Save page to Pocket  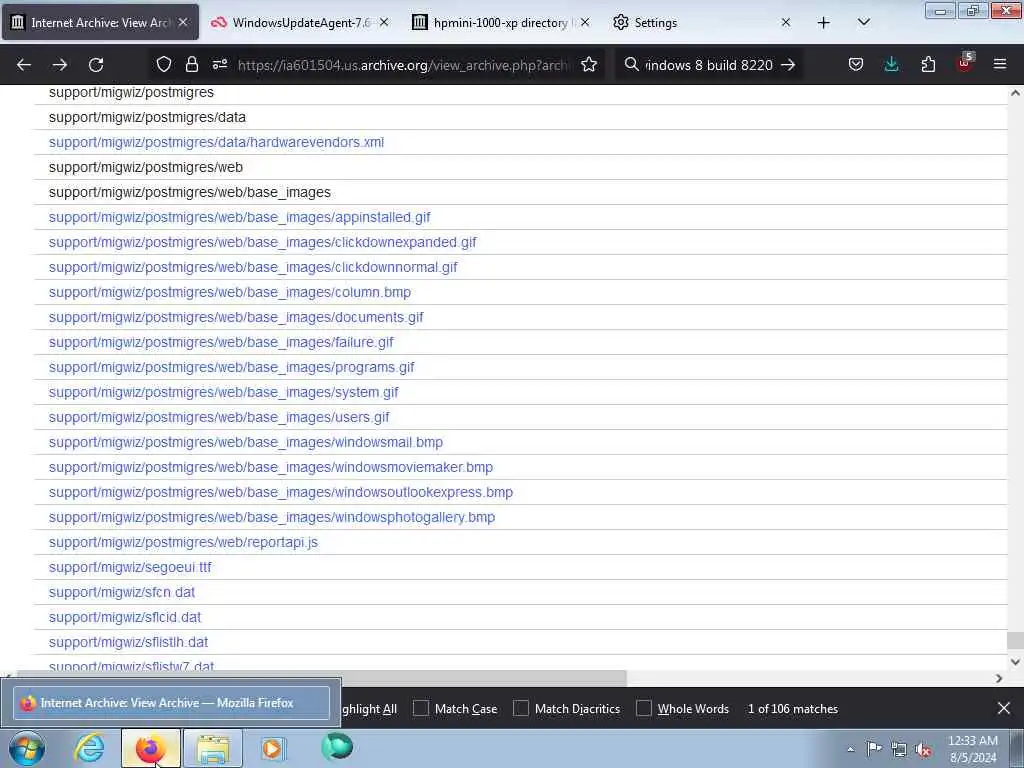[856, 64]
